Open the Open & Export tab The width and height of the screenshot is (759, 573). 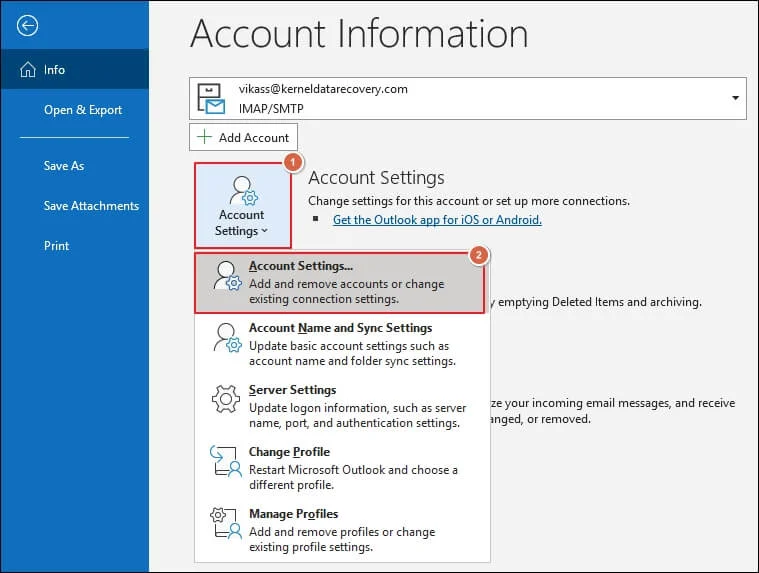coord(83,110)
